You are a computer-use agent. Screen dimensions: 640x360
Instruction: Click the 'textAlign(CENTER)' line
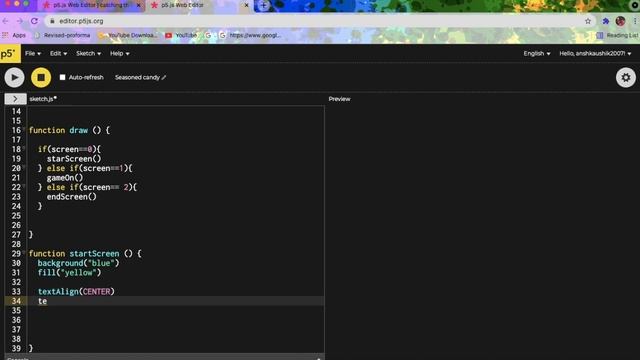[x=76, y=291]
